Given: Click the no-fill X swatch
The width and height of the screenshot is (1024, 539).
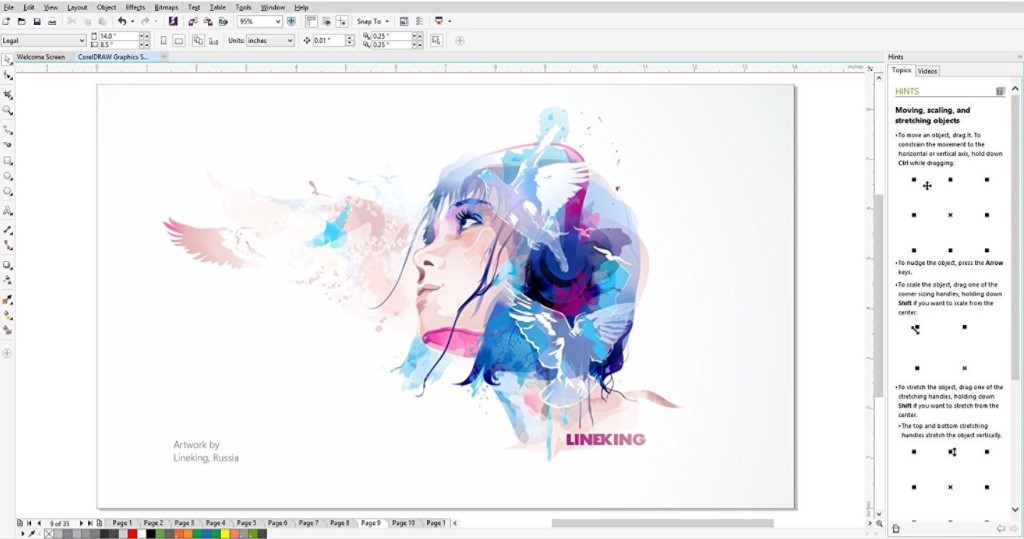Looking at the screenshot, I should 48,534.
